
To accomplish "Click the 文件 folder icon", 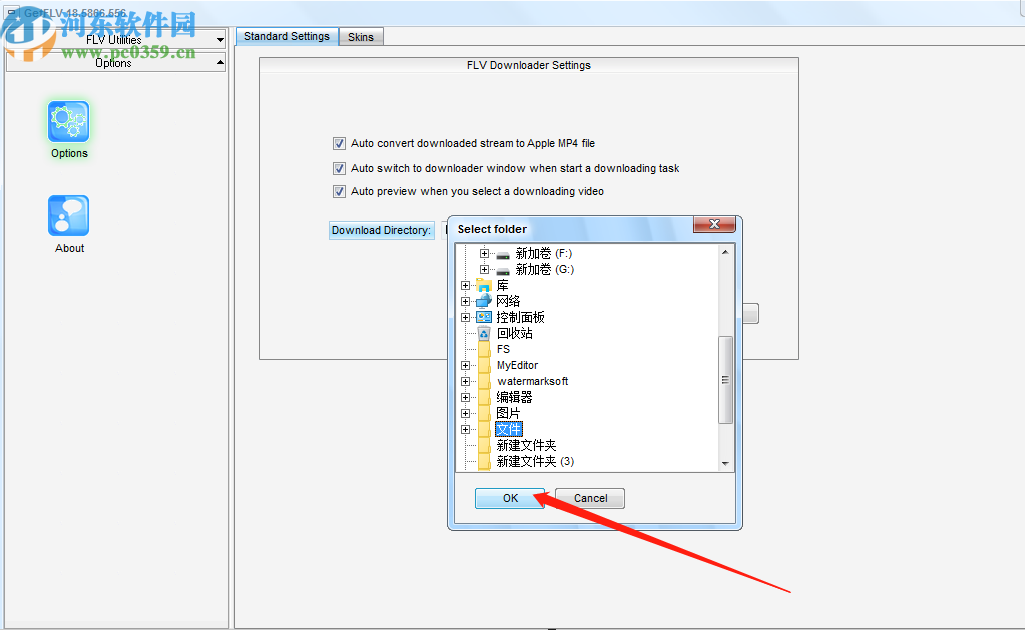I will click(x=484, y=429).
